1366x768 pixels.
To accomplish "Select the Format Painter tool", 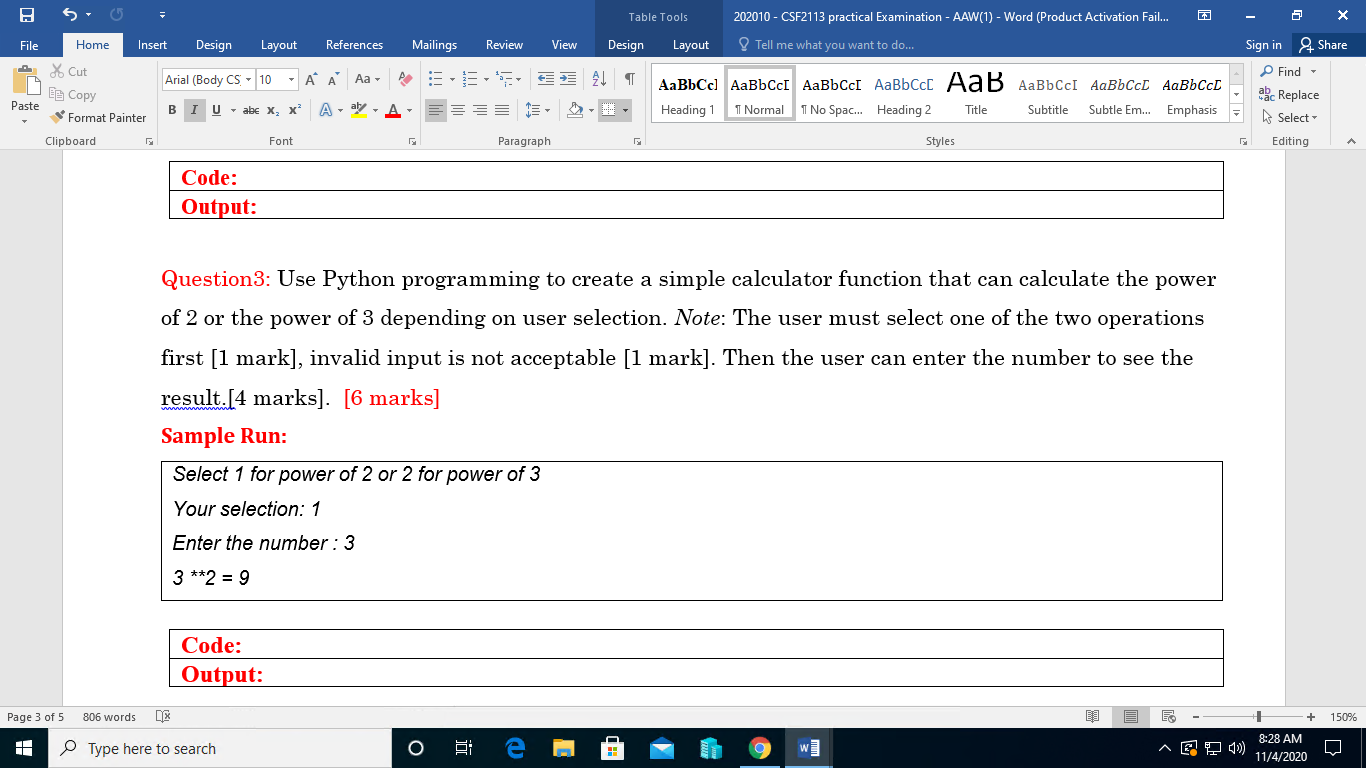I will click(x=97, y=117).
